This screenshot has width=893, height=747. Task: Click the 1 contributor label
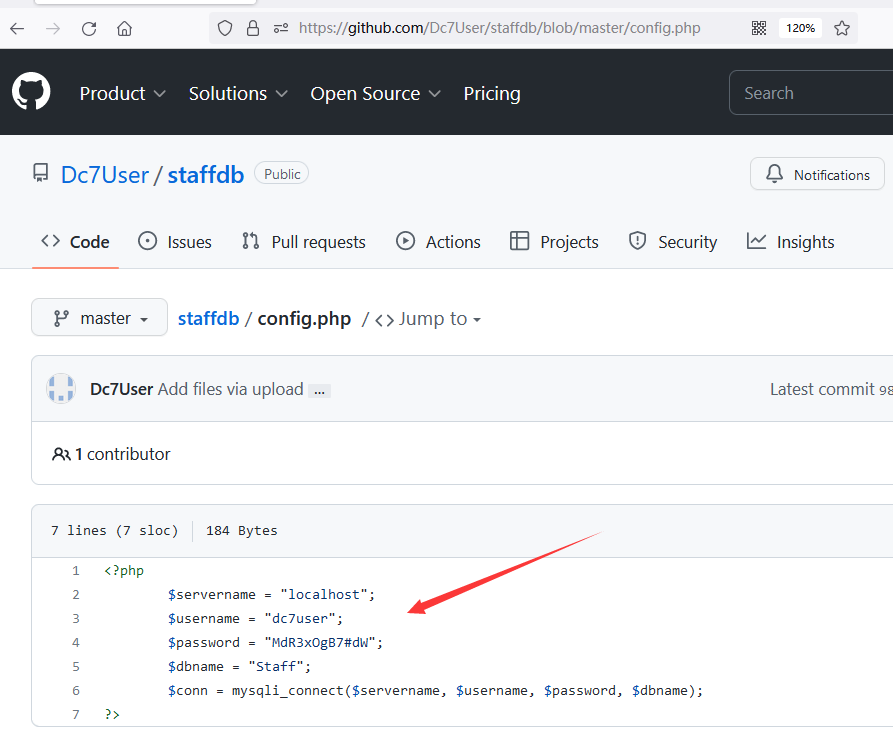122,454
